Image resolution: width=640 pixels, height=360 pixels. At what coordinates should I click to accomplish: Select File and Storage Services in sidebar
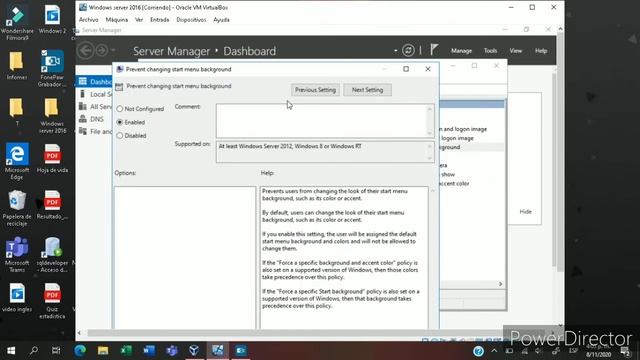point(95,131)
